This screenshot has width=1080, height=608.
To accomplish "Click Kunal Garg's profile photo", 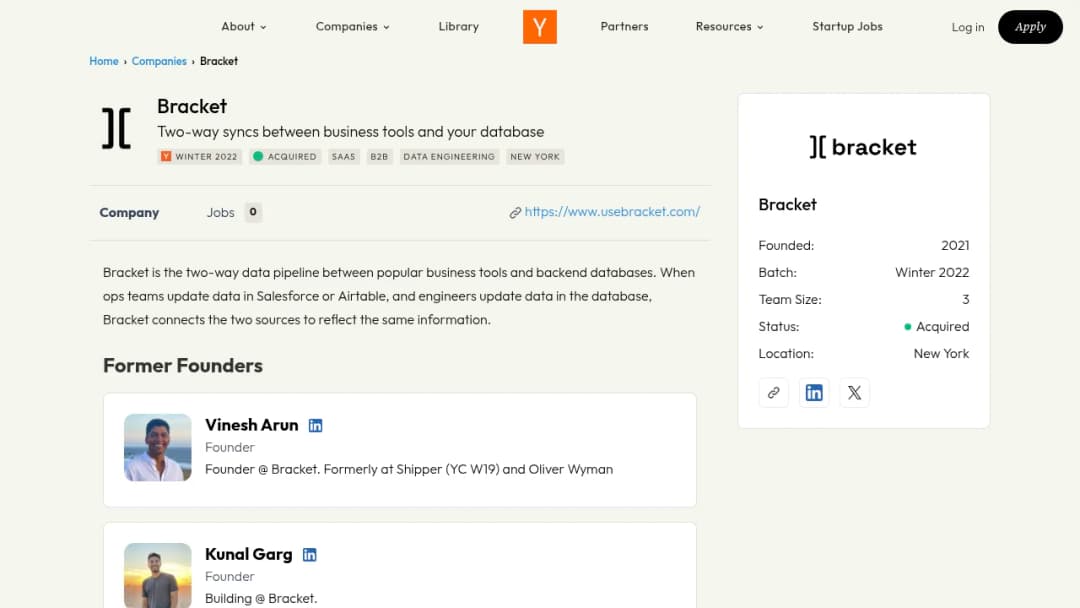I will [x=158, y=576].
